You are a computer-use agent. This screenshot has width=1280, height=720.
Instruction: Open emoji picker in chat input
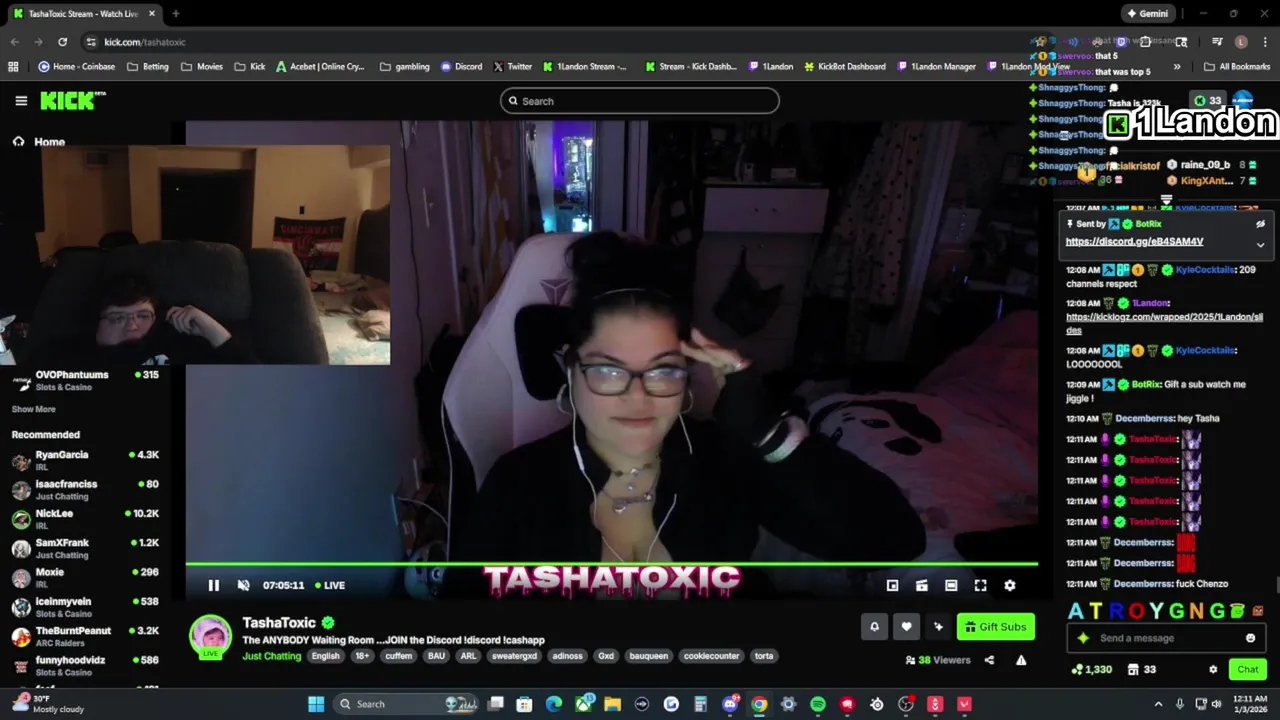[1250, 638]
